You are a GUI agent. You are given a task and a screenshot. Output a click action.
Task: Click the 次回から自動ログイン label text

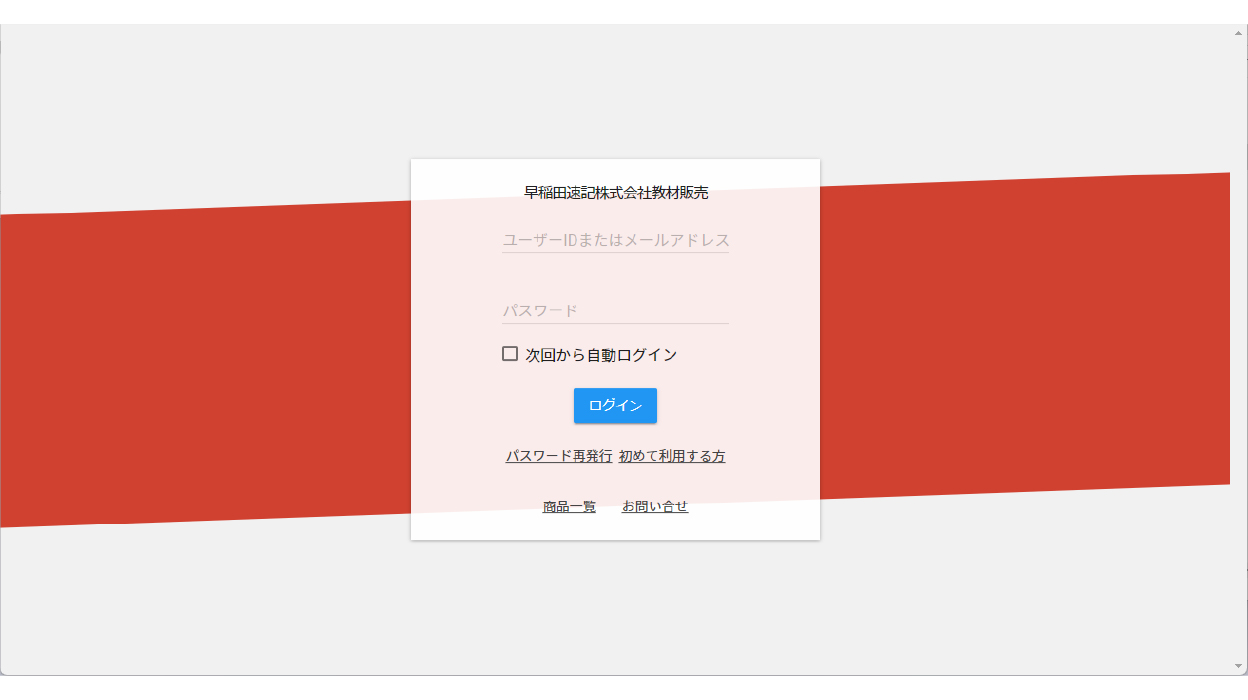point(601,355)
